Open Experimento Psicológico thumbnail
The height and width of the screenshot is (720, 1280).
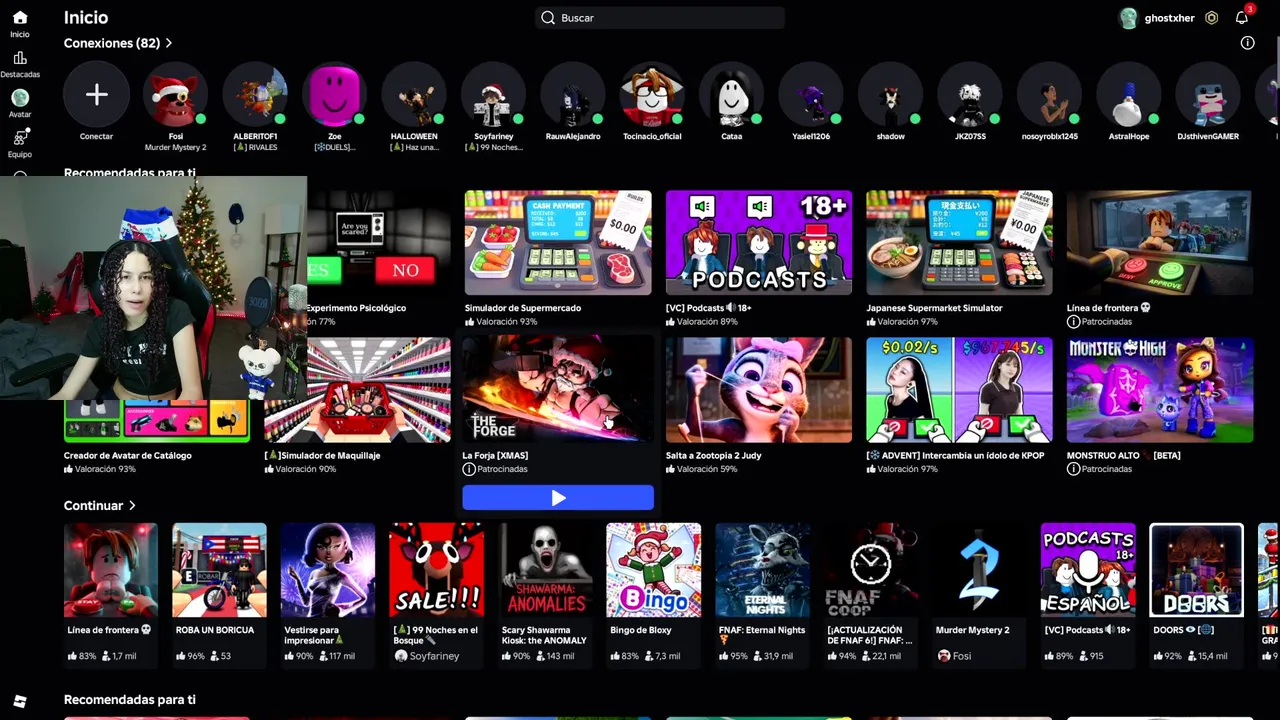[379, 242]
